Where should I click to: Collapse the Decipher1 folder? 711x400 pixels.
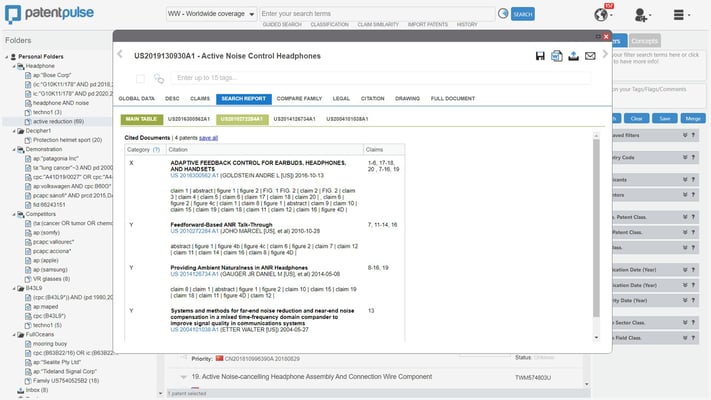(14, 131)
